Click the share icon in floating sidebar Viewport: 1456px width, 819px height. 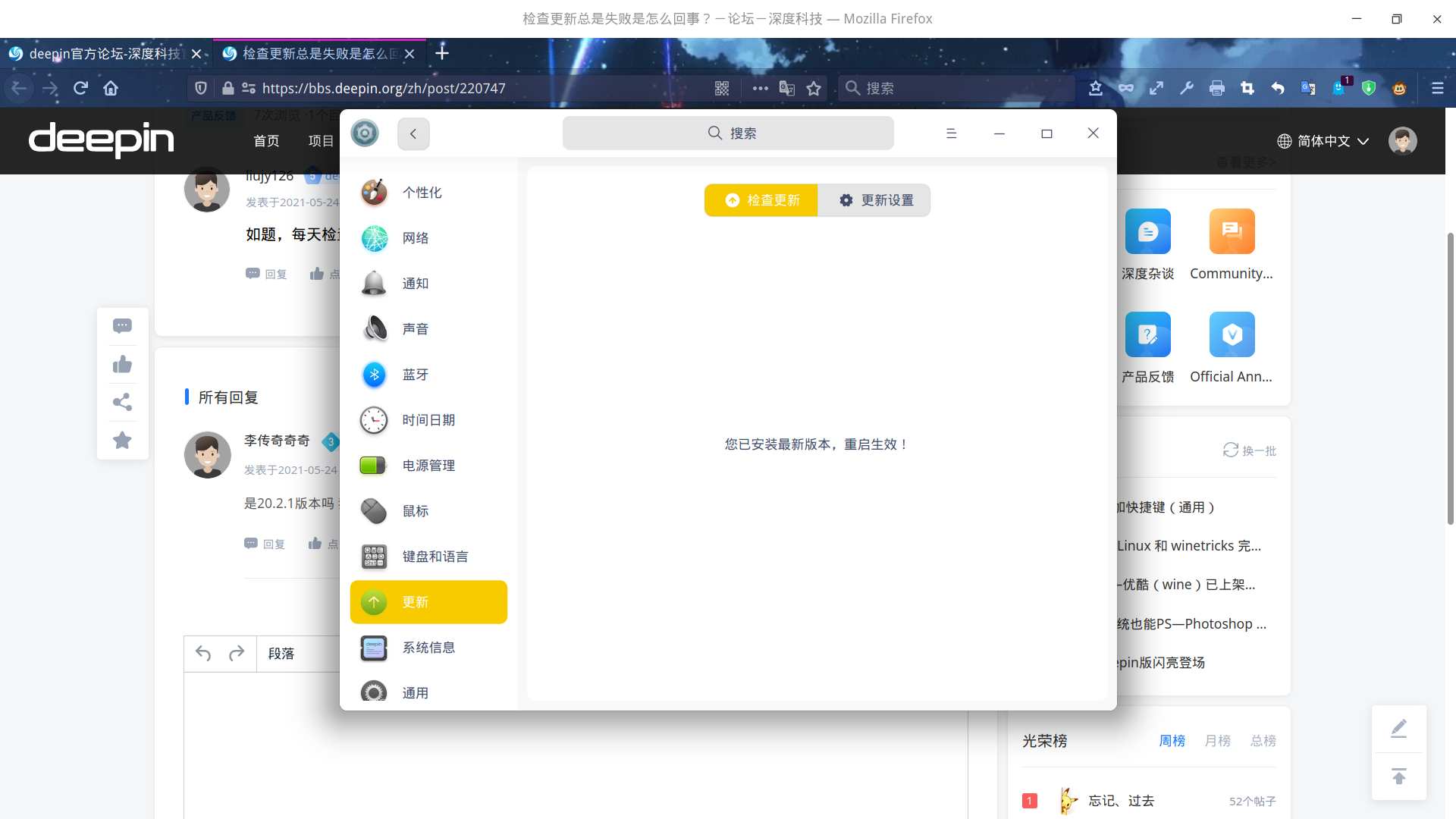122,402
